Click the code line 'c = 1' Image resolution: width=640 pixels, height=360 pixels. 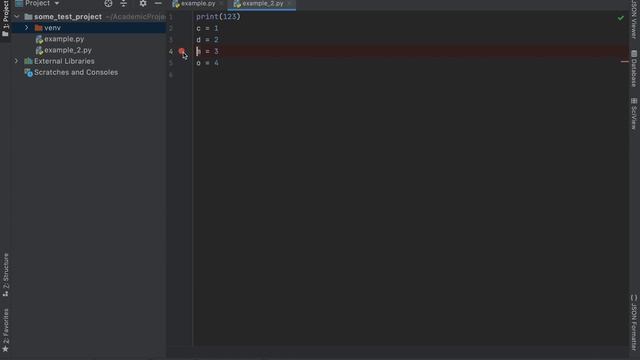pyautogui.click(x=207, y=29)
